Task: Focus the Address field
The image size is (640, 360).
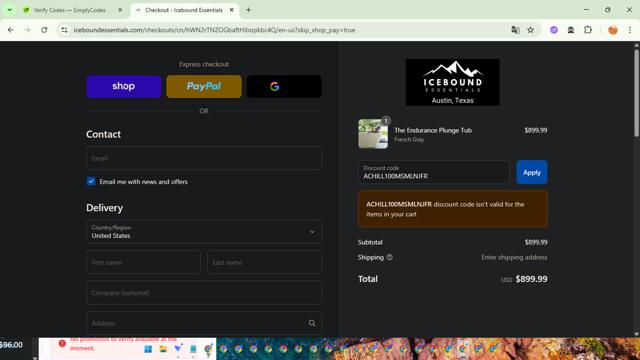Action: click(x=204, y=323)
